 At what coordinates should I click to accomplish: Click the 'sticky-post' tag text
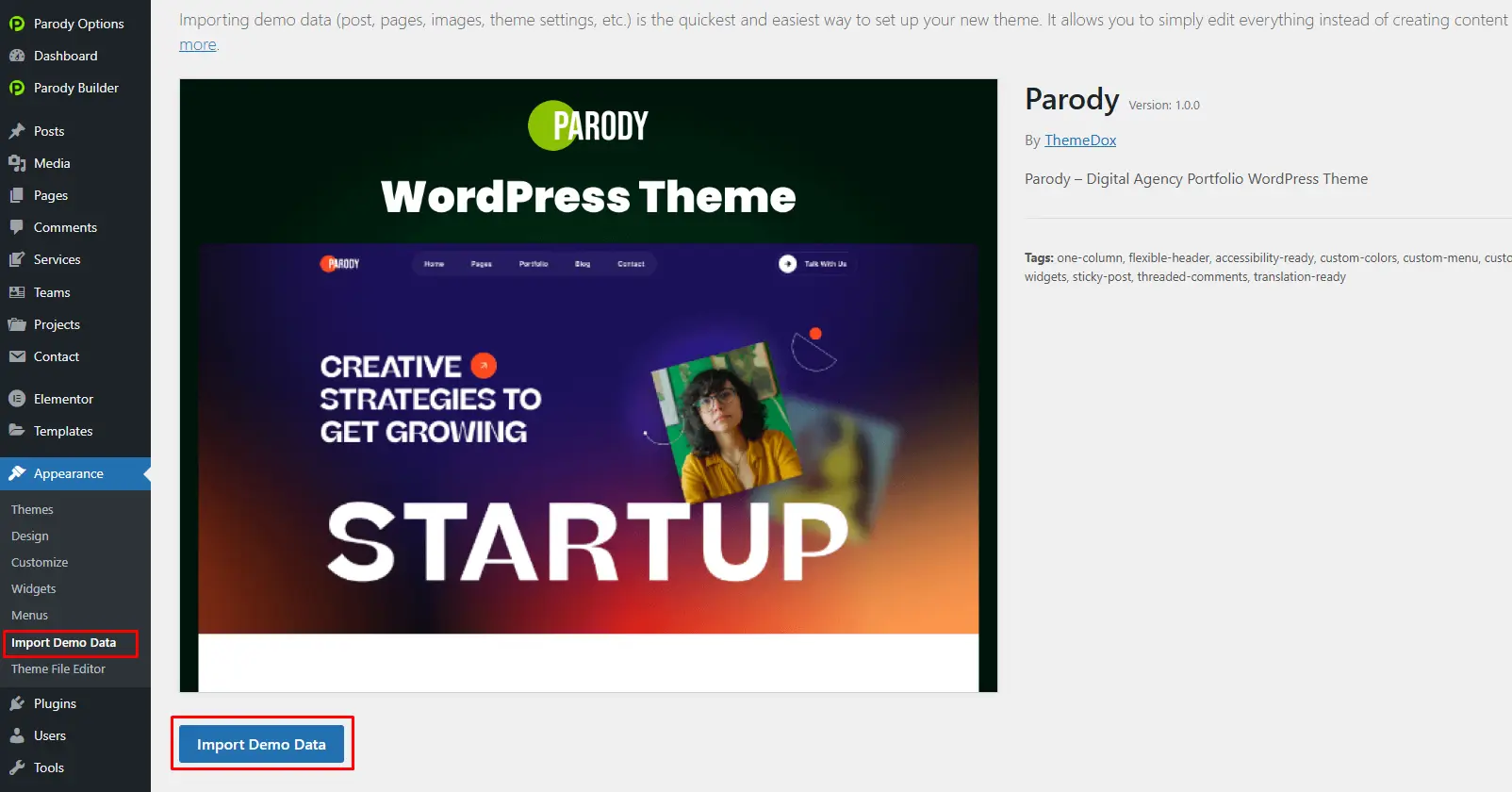1101,277
